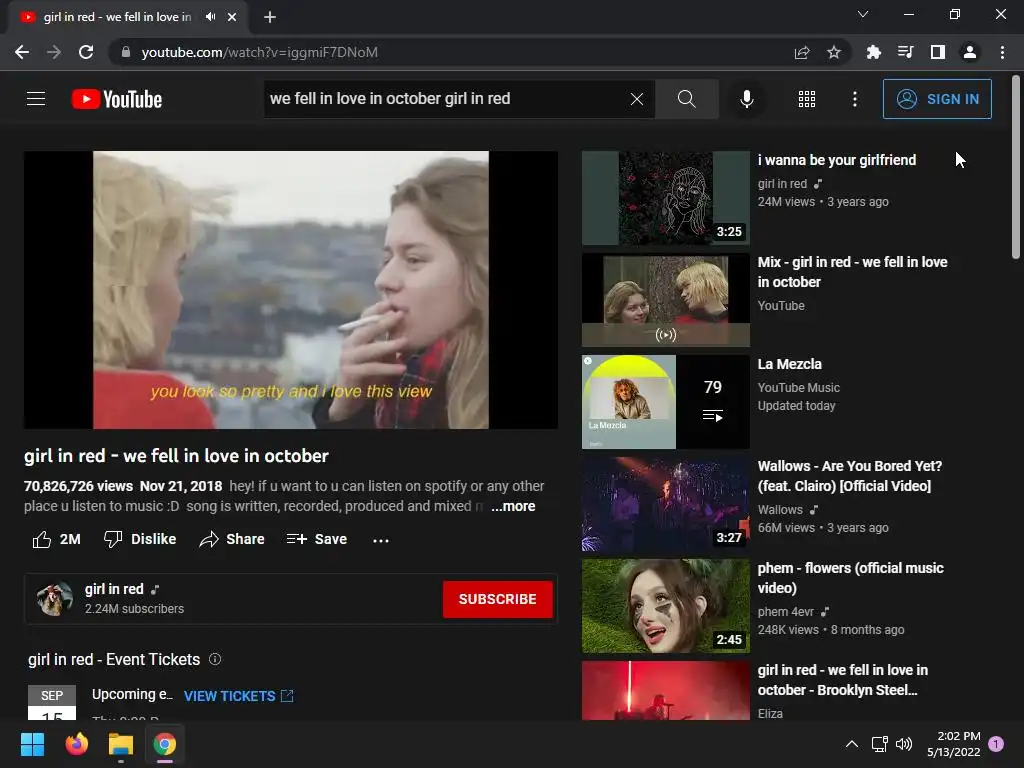Open Chrome extensions puzzle icon

click(x=873, y=52)
